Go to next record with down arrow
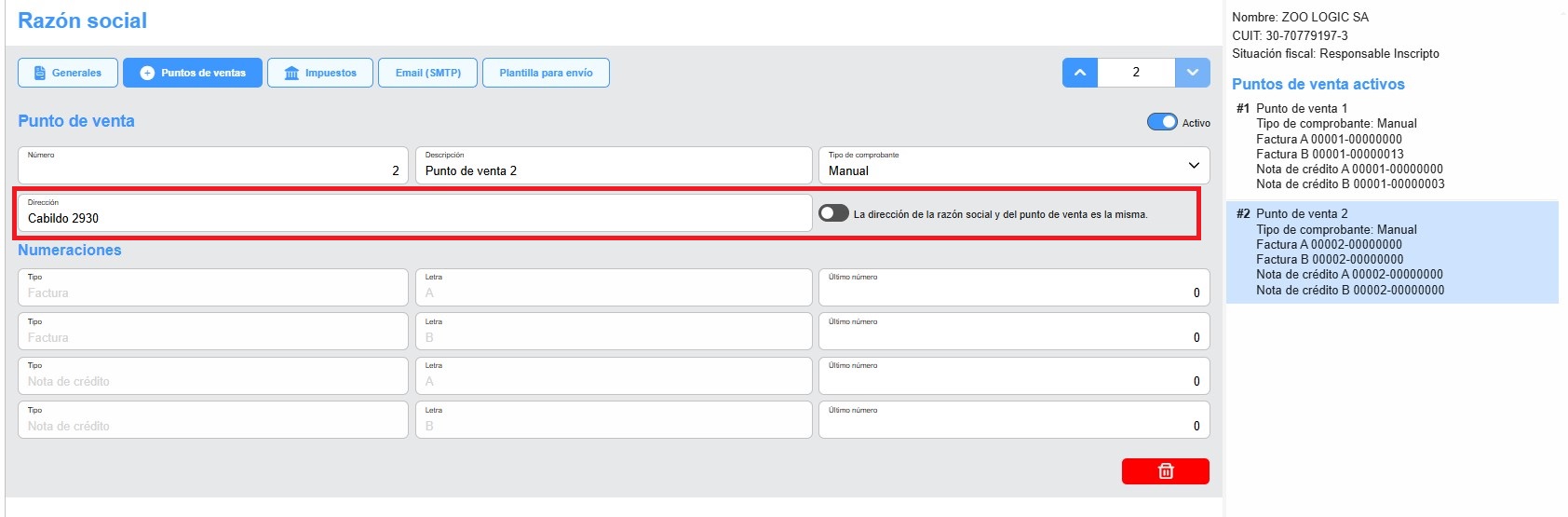This screenshot has width=1568, height=517. (x=1193, y=73)
